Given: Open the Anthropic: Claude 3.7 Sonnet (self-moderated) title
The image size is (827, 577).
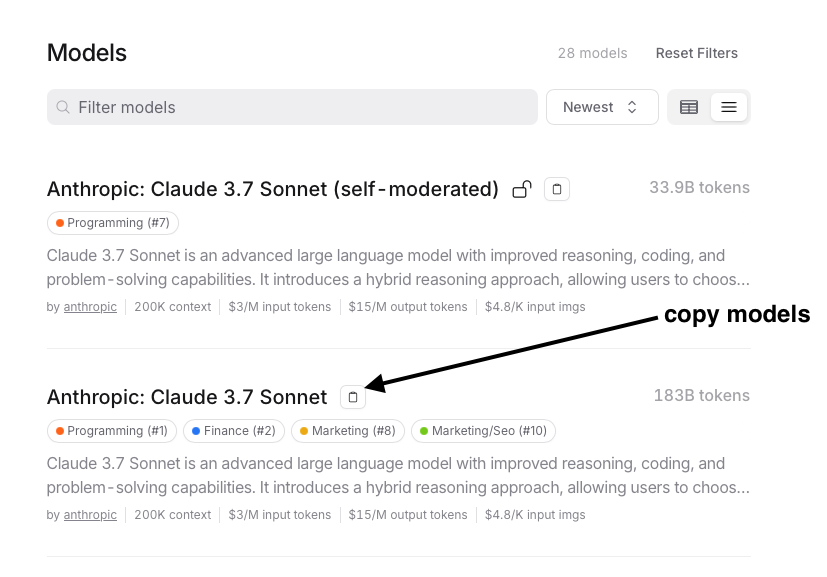Looking at the screenshot, I should 273,189.
